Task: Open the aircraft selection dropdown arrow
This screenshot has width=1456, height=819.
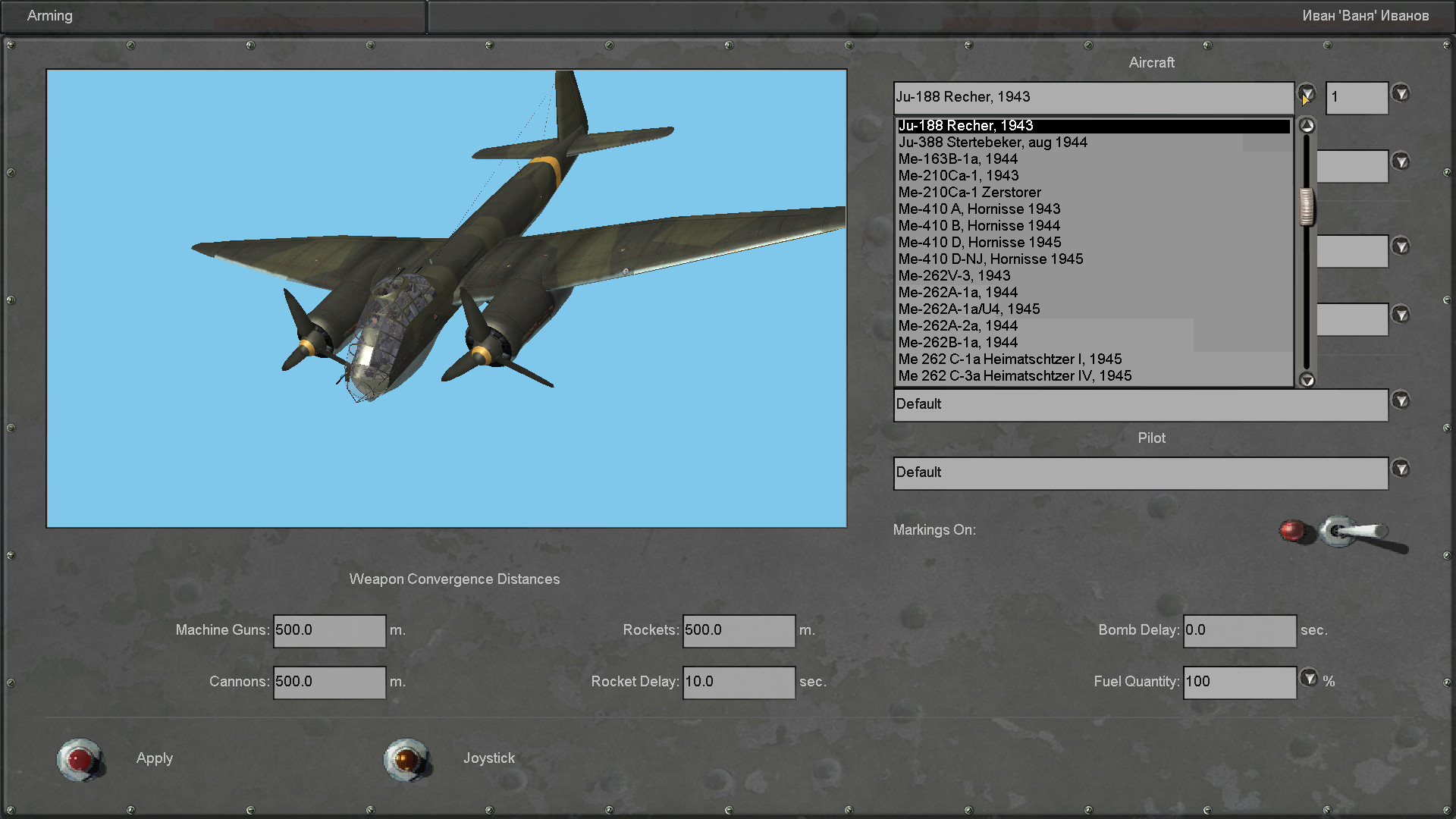Action: pos(1306,94)
